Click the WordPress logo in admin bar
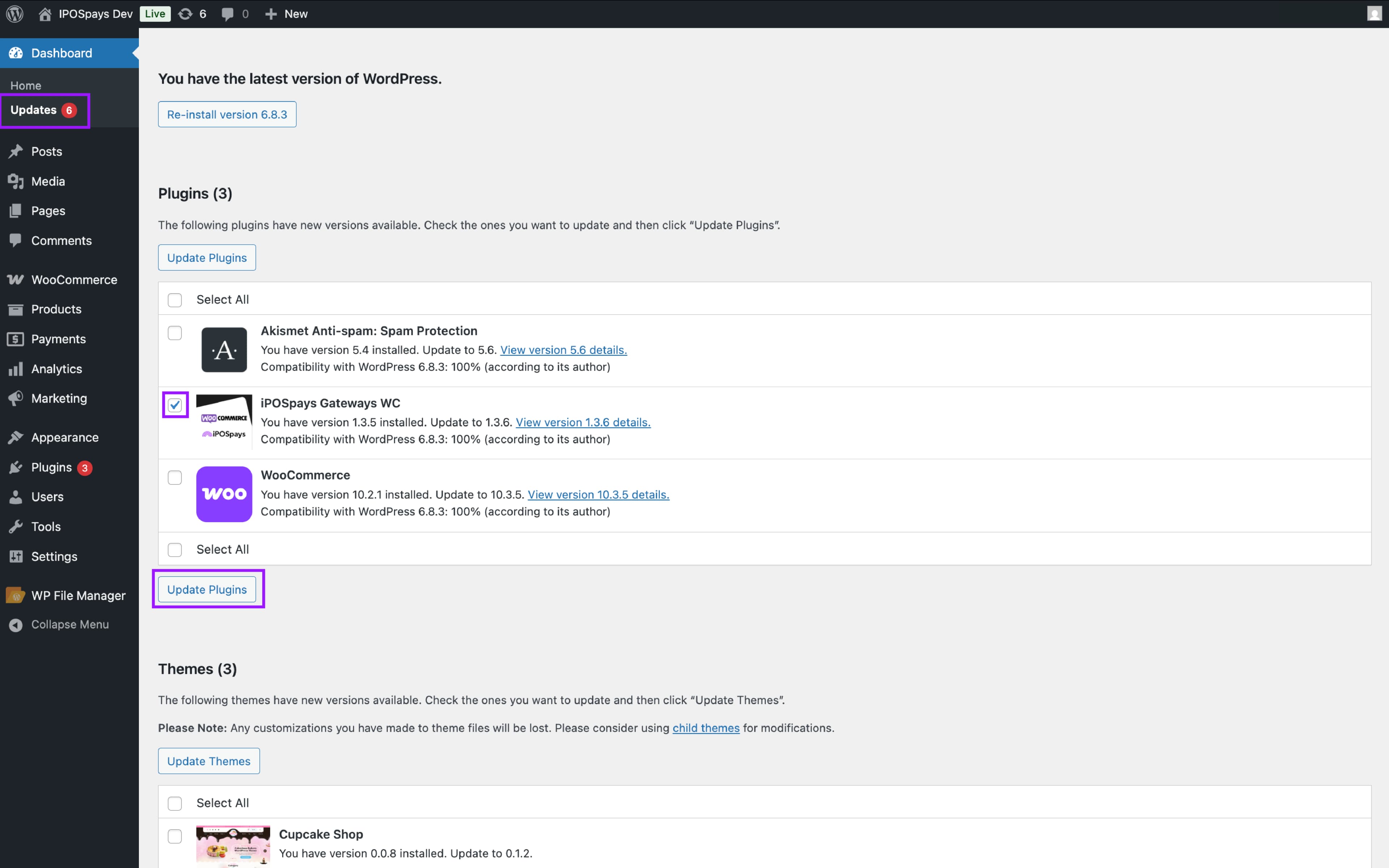Screen dimensions: 1389x868 pyautogui.click(x=15, y=14)
